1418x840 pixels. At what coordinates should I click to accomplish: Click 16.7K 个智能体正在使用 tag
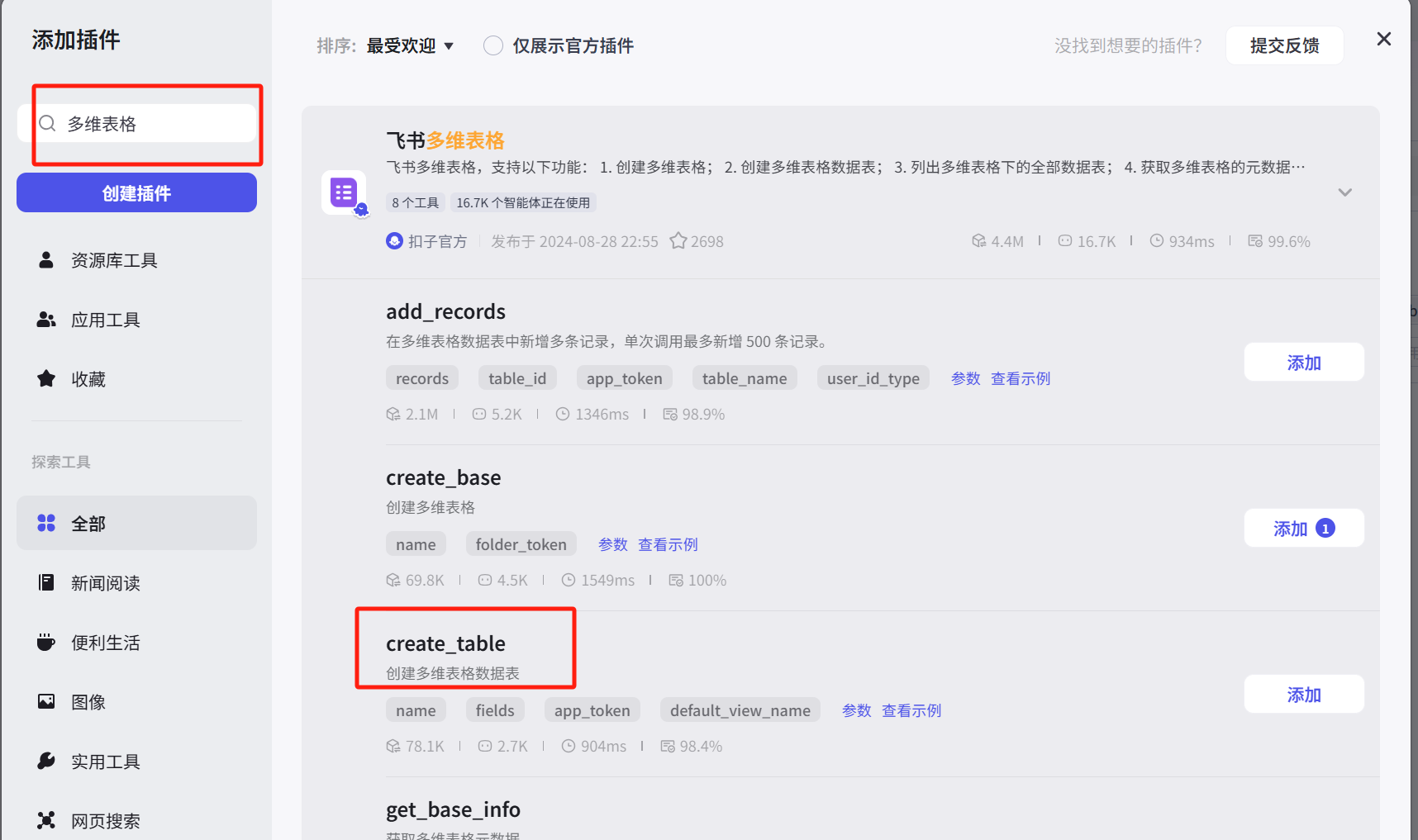tap(523, 202)
